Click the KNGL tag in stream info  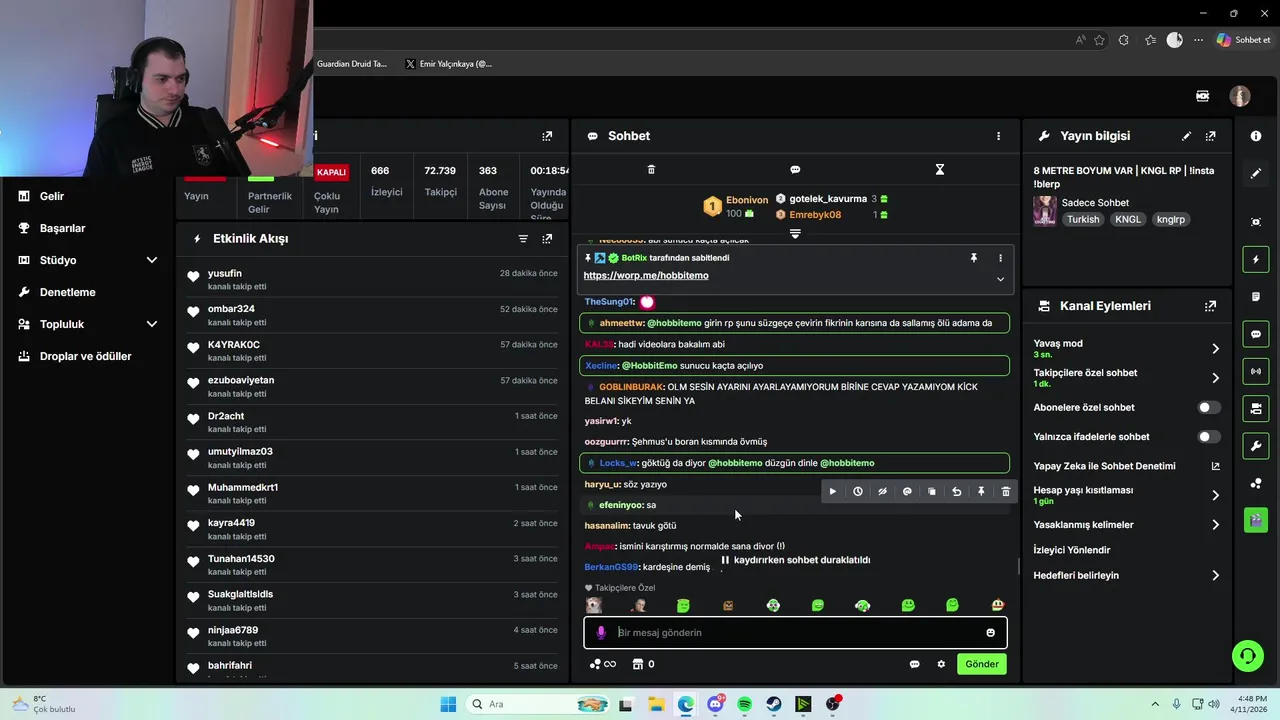click(x=1128, y=219)
